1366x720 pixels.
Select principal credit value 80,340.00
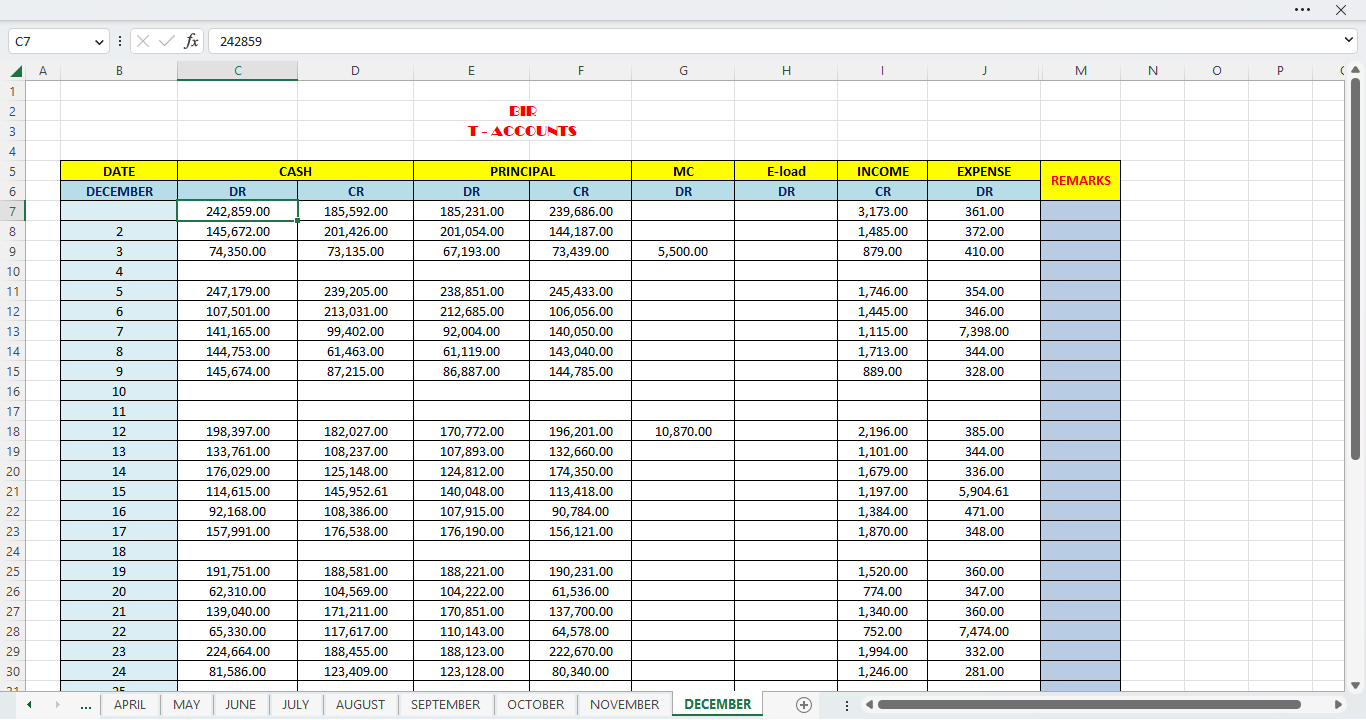[x=581, y=671]
